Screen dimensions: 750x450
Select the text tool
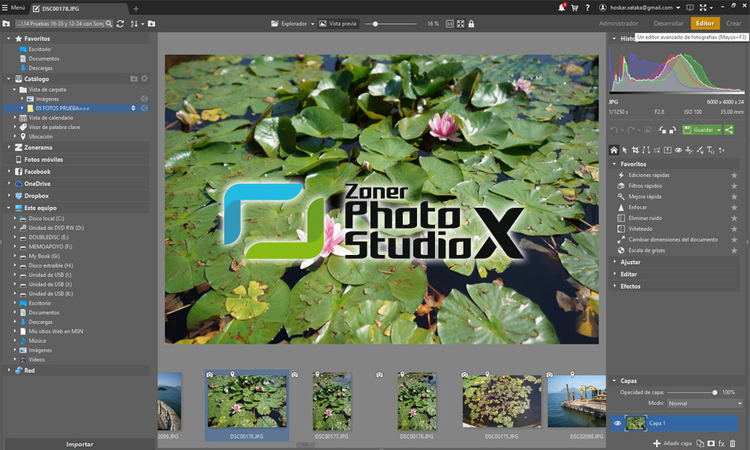coord(710,150)
